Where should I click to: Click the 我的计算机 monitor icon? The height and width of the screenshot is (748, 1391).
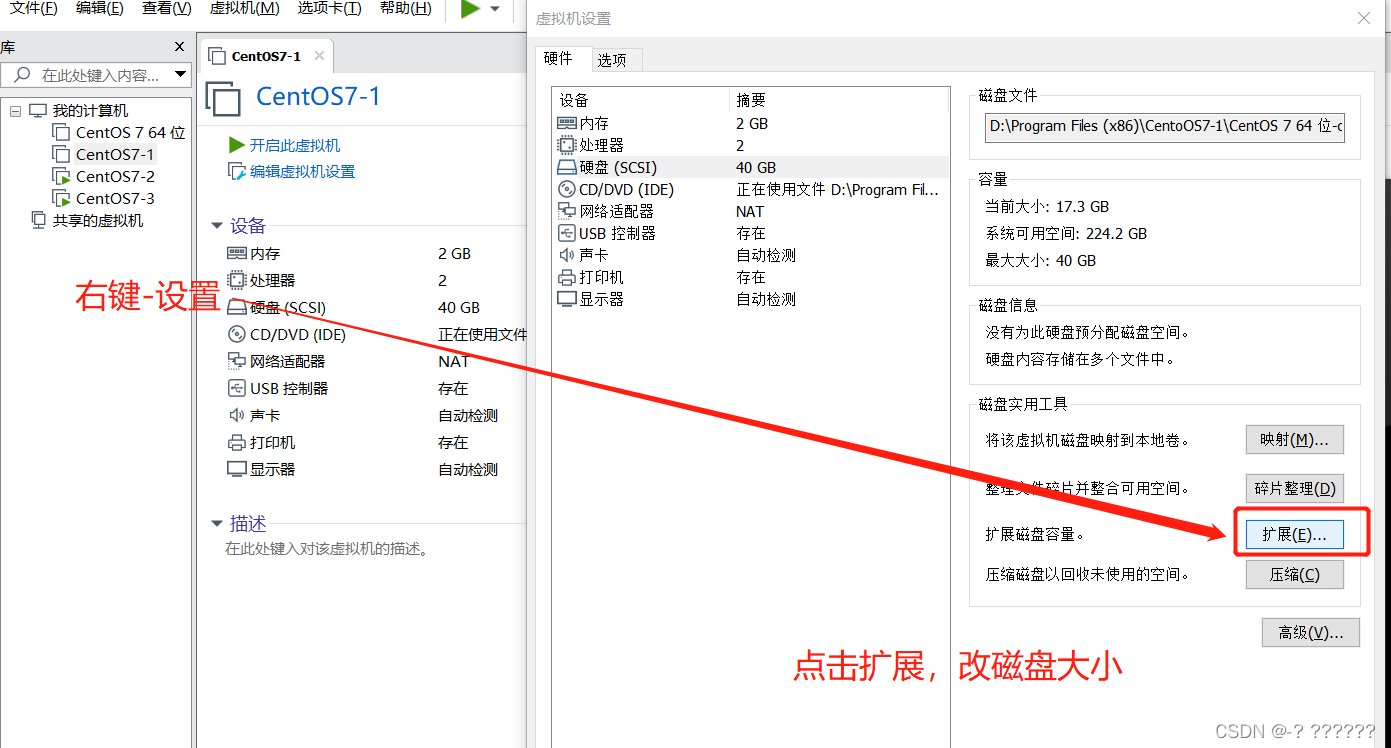(x=38, y=110)
